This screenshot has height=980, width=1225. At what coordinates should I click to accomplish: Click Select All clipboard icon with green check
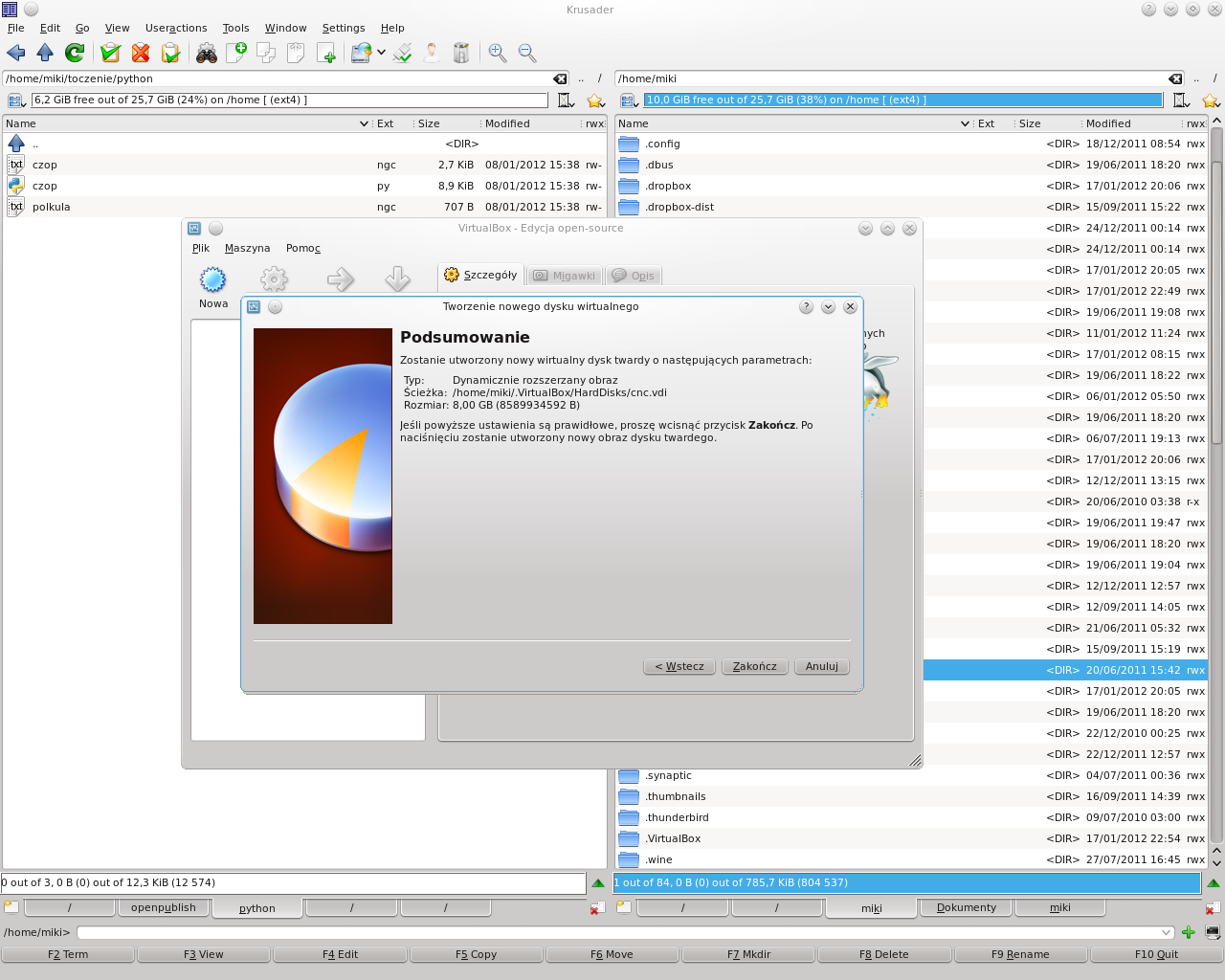(111, 53)
